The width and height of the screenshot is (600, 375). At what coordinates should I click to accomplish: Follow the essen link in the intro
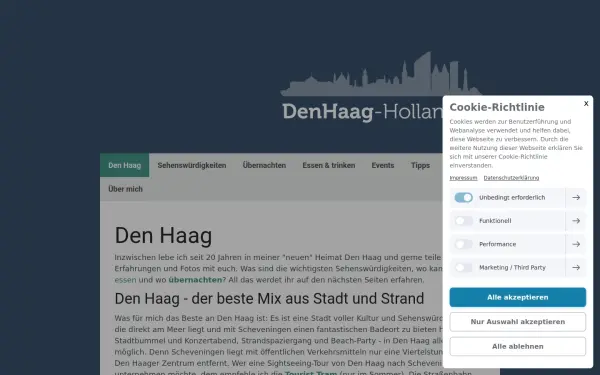tap(125, 280)
